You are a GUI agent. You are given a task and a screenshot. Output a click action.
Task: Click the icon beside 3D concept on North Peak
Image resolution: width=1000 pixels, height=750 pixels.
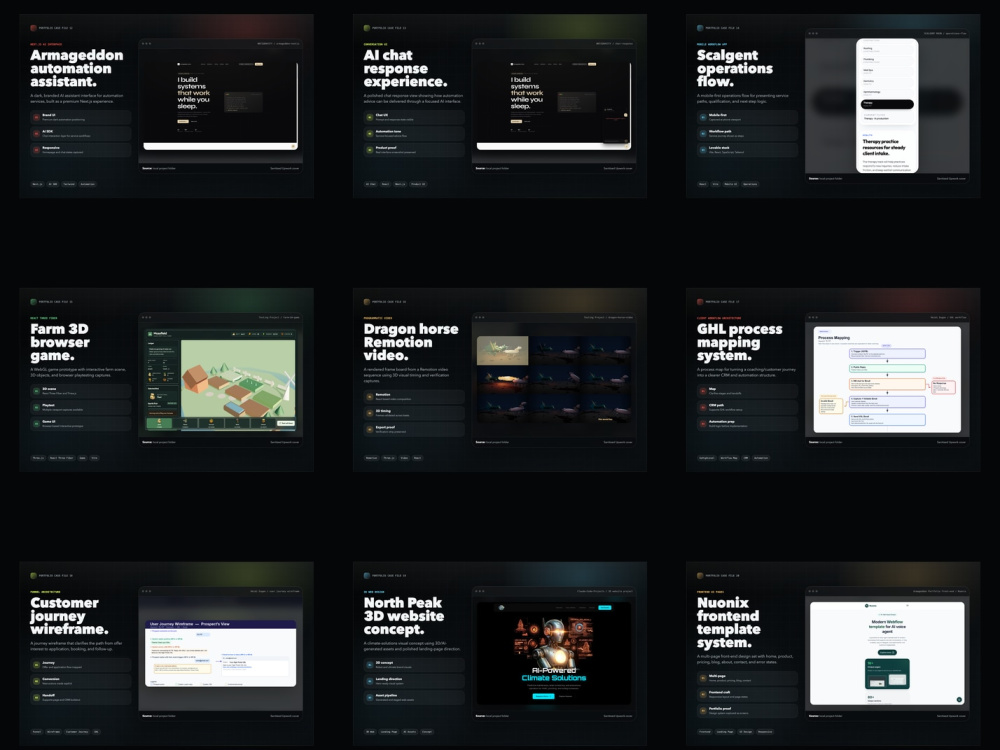coord(370,665)
